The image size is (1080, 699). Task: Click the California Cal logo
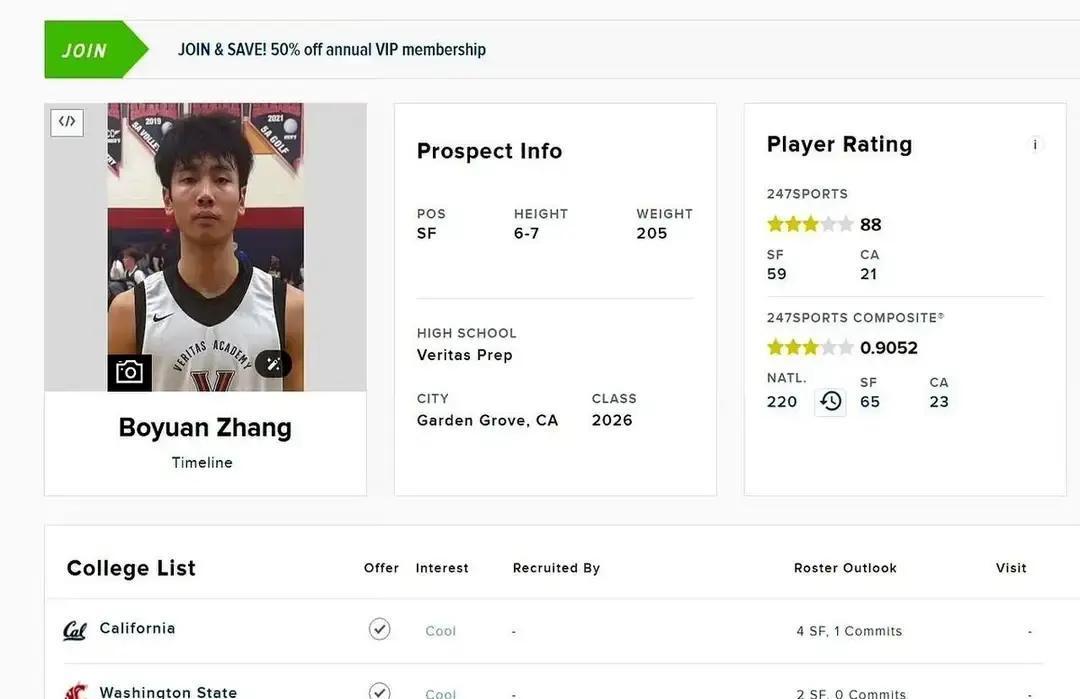tap(75, 630)
